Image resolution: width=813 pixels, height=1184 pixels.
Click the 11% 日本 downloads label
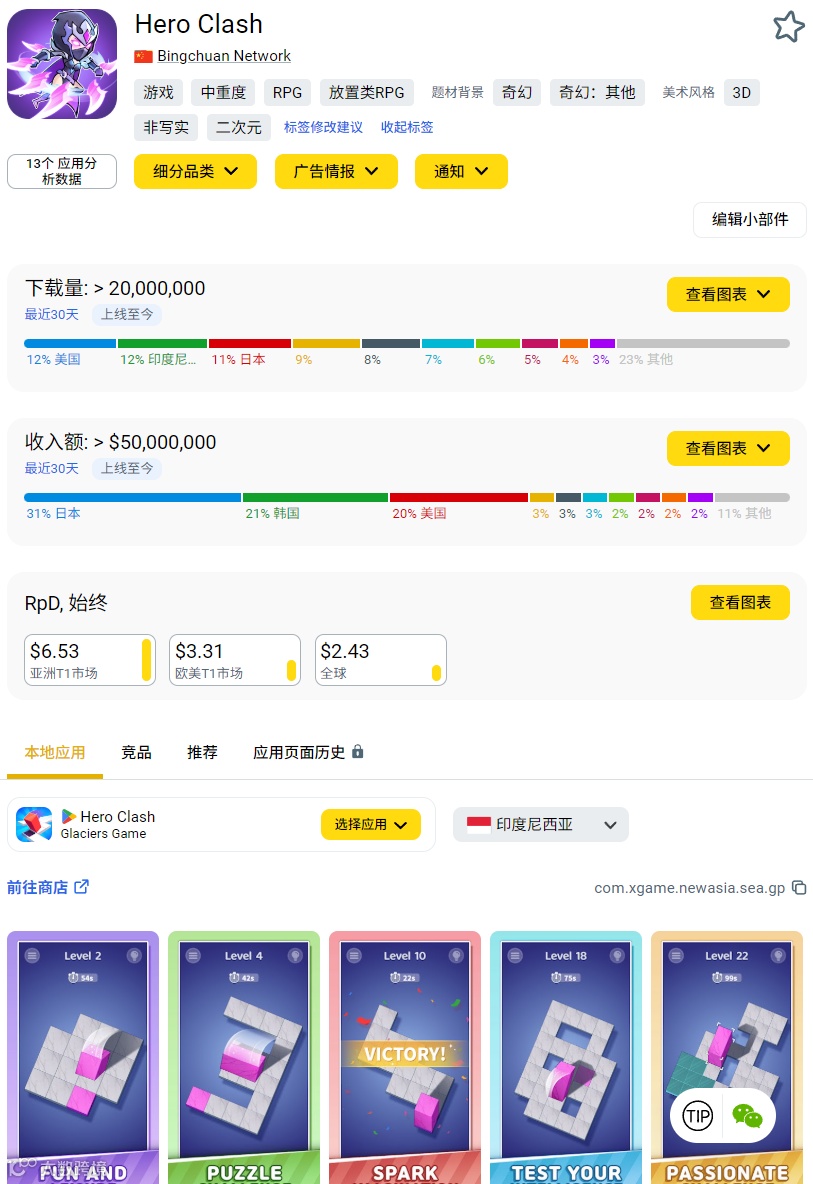point(238,359)
